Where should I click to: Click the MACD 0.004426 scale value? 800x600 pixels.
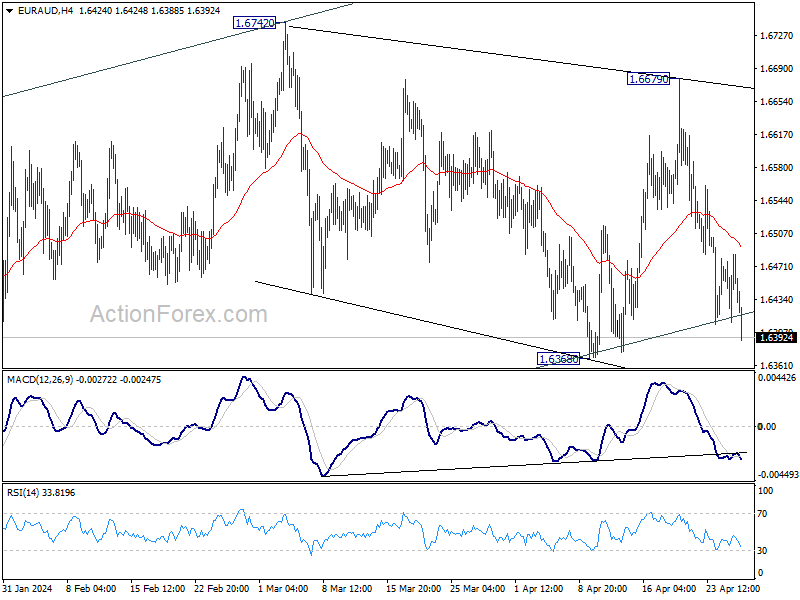click(x=777, y=378)
